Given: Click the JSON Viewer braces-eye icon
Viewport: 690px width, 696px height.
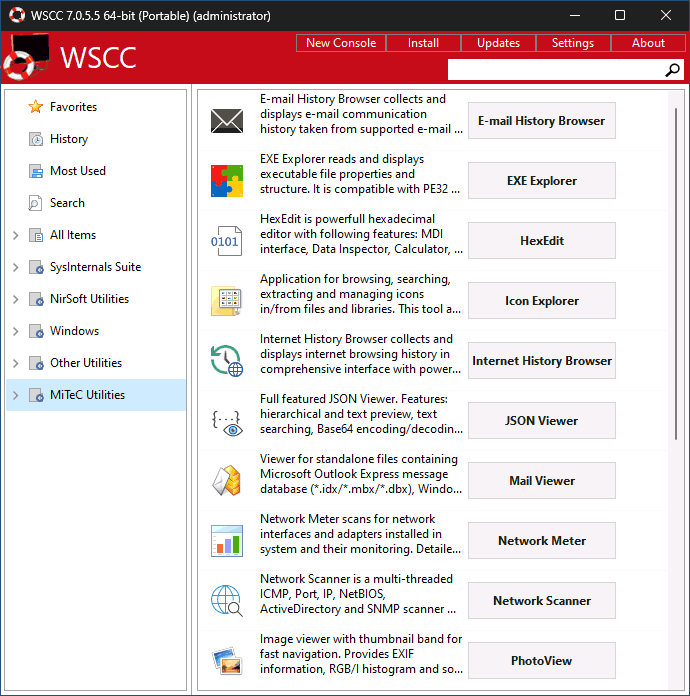Looking at the screenshot, I should tap(227, 423).
